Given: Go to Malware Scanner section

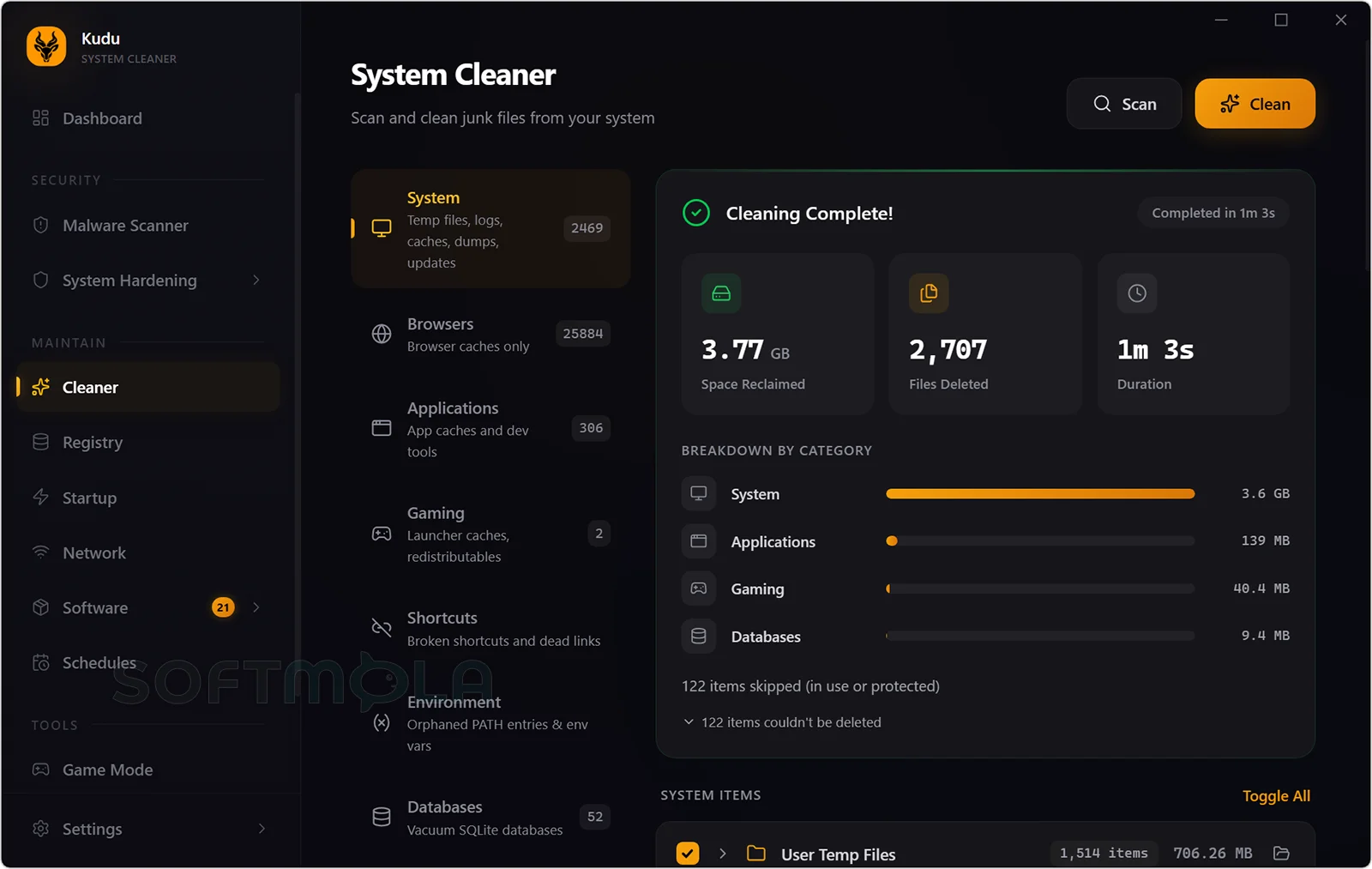Looking at the screenshot, I should [147, 226].
